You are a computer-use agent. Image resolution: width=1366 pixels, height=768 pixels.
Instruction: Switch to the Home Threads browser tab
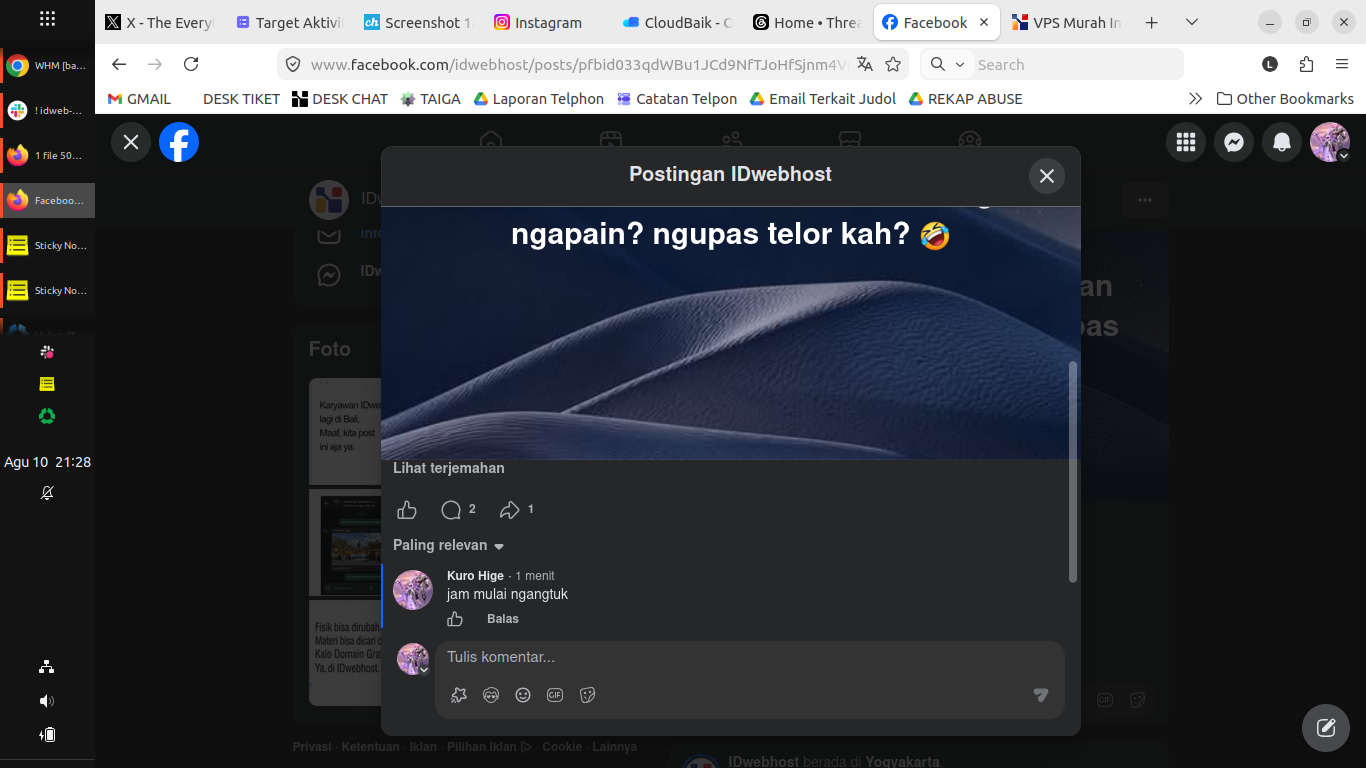[806, 22]
